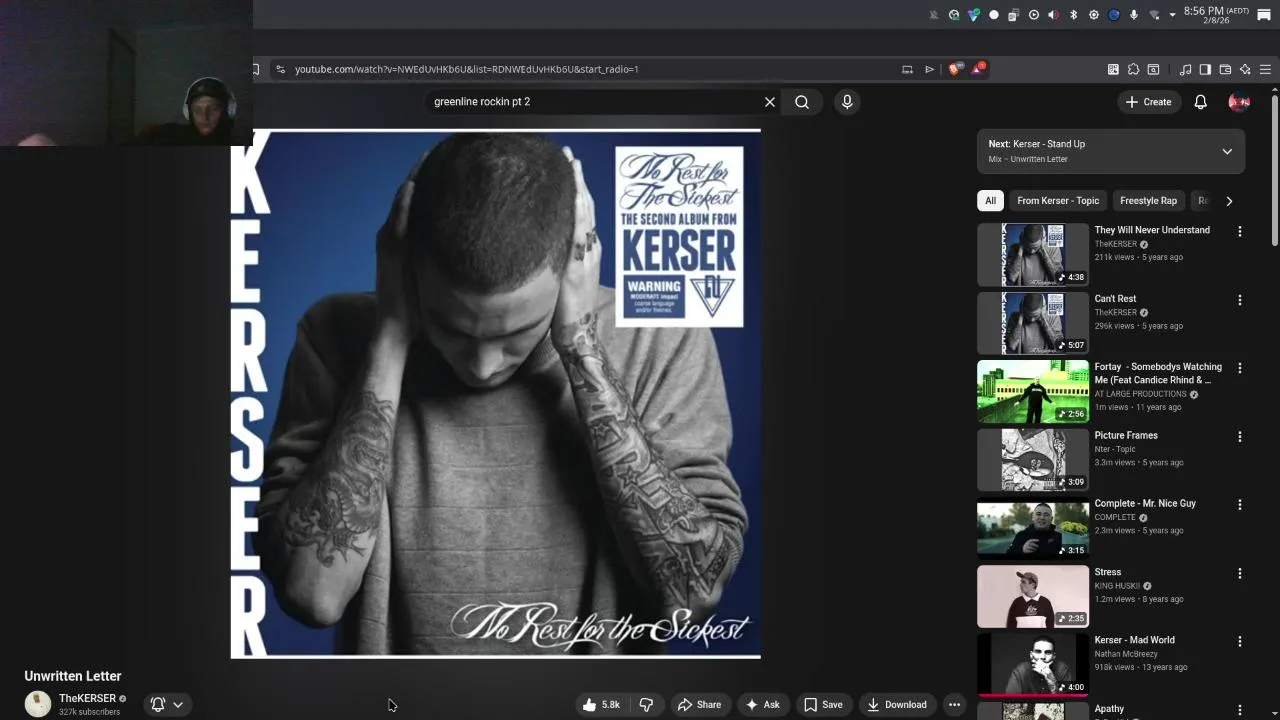Open options menu for 'Picture Frames'
Screen dimensions: 1280x720
pyautogui.click(x=1240, y=437)
